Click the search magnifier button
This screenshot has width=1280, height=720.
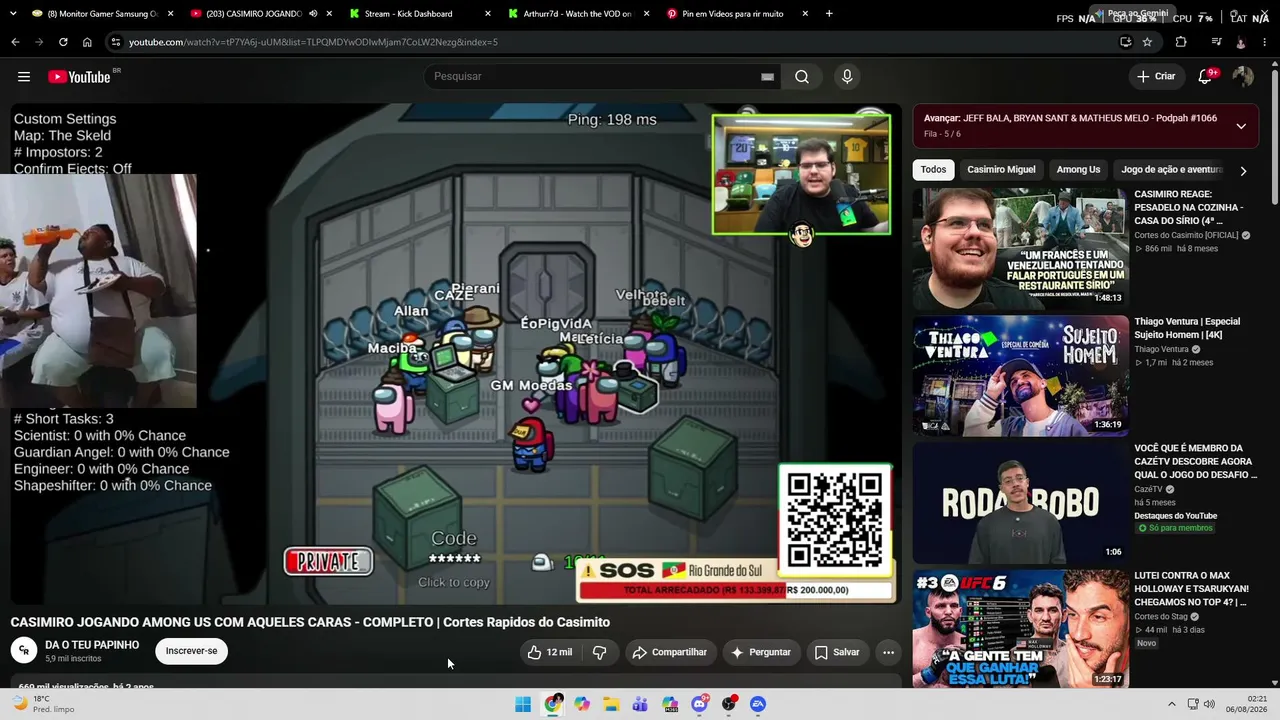pyautogui.click(x=802, y=77)
